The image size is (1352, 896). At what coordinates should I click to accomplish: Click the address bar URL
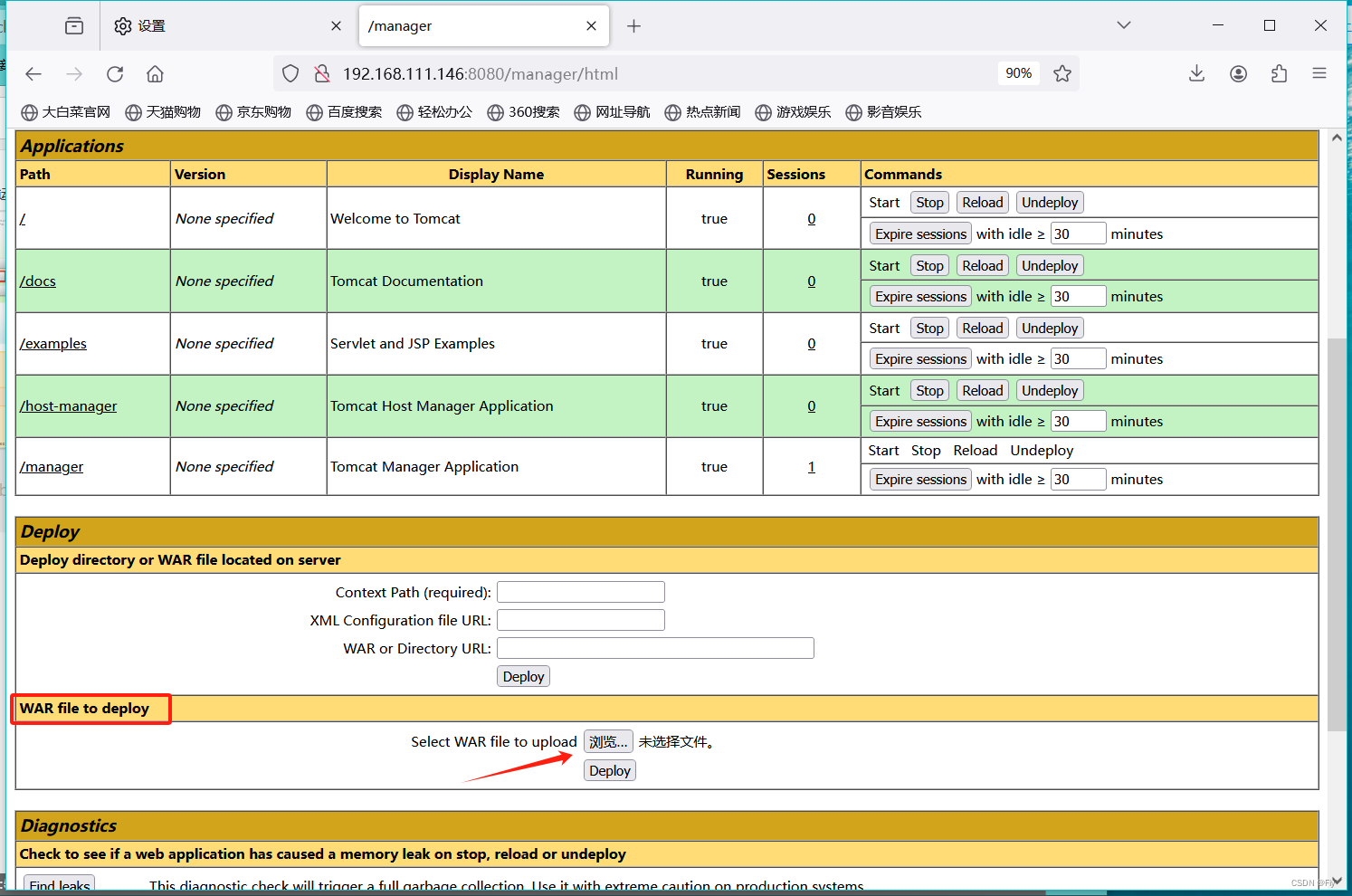[x=481, y=74]
